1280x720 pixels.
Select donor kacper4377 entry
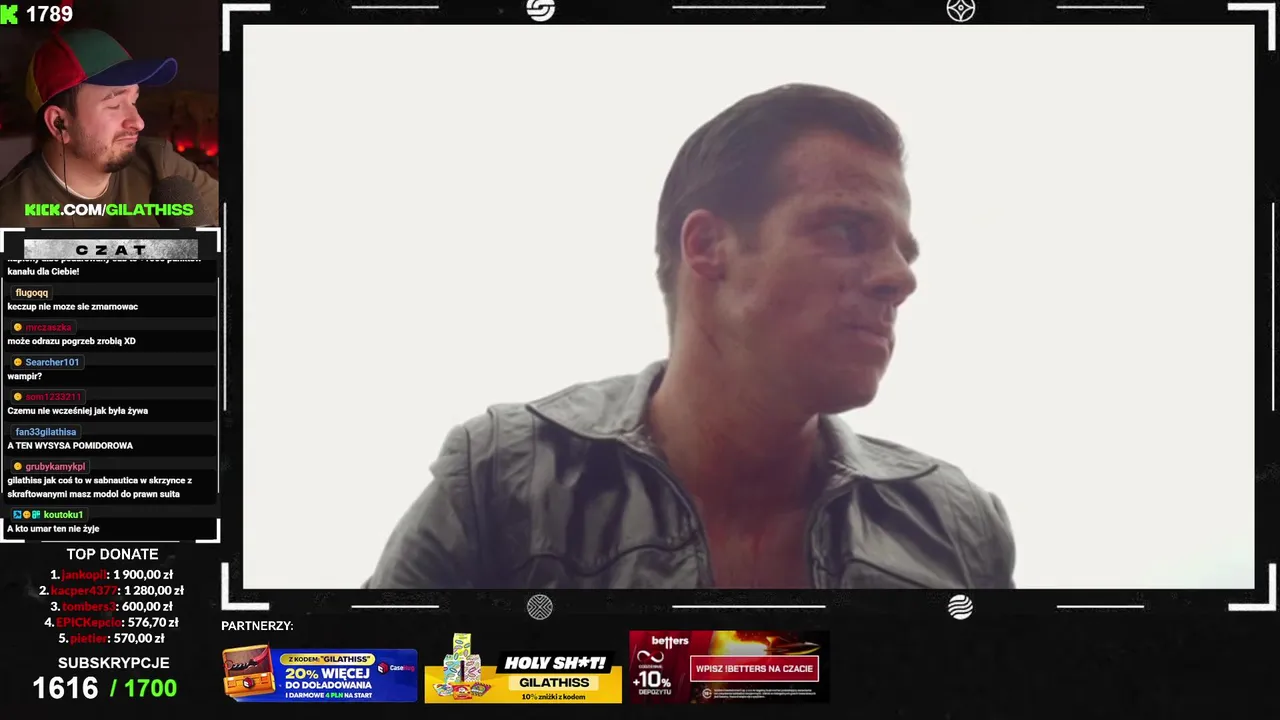(112, 591)
